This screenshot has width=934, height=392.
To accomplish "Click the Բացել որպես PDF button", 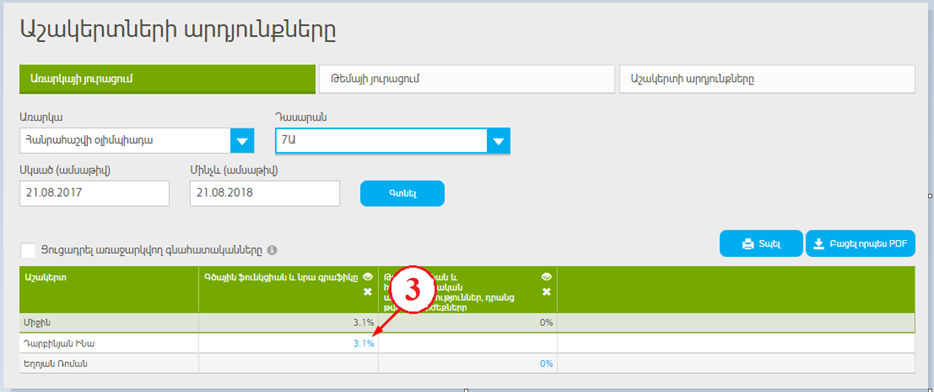I will click(x=860, y=244).
